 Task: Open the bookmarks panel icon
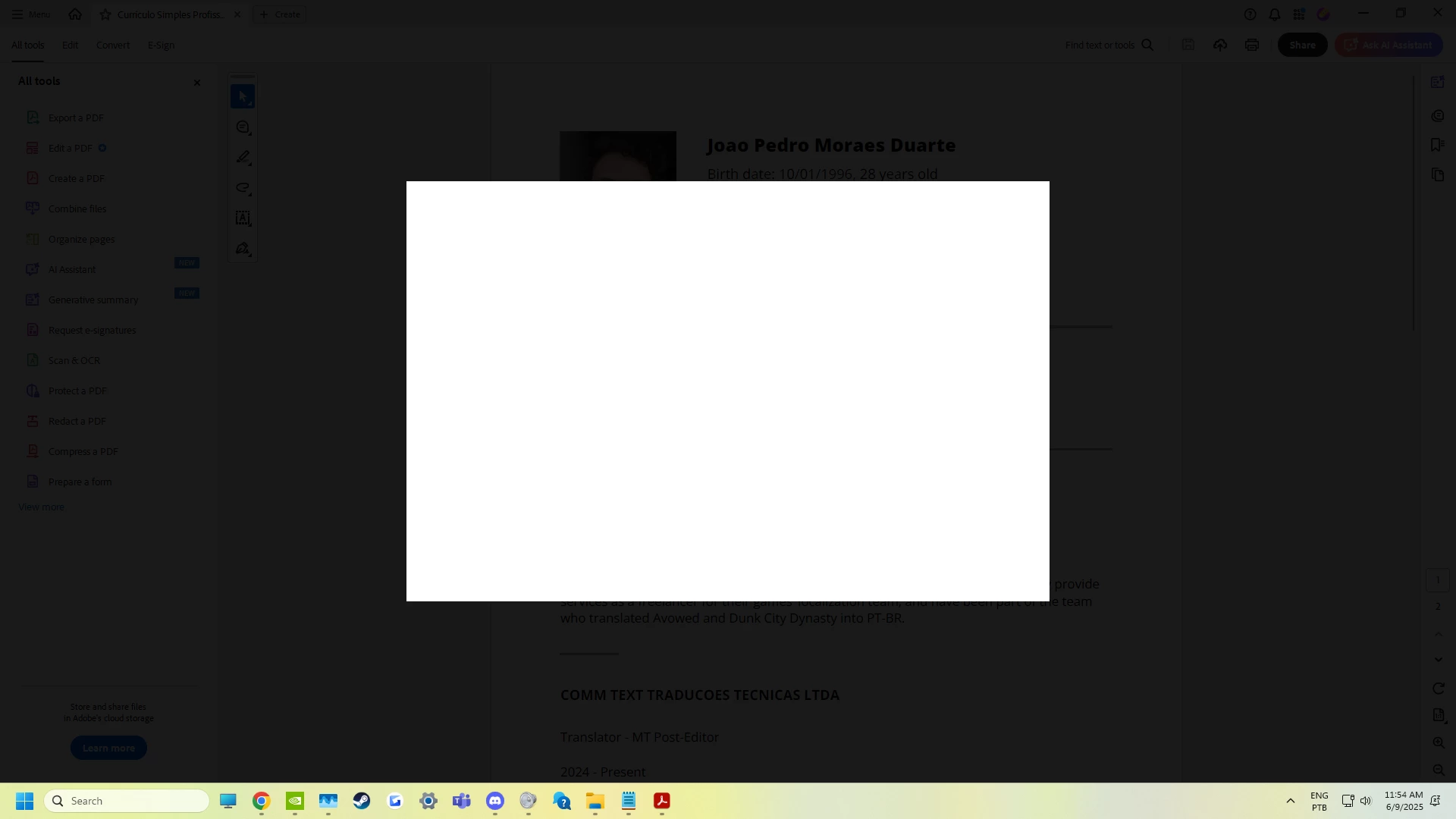coord(1437,145)
